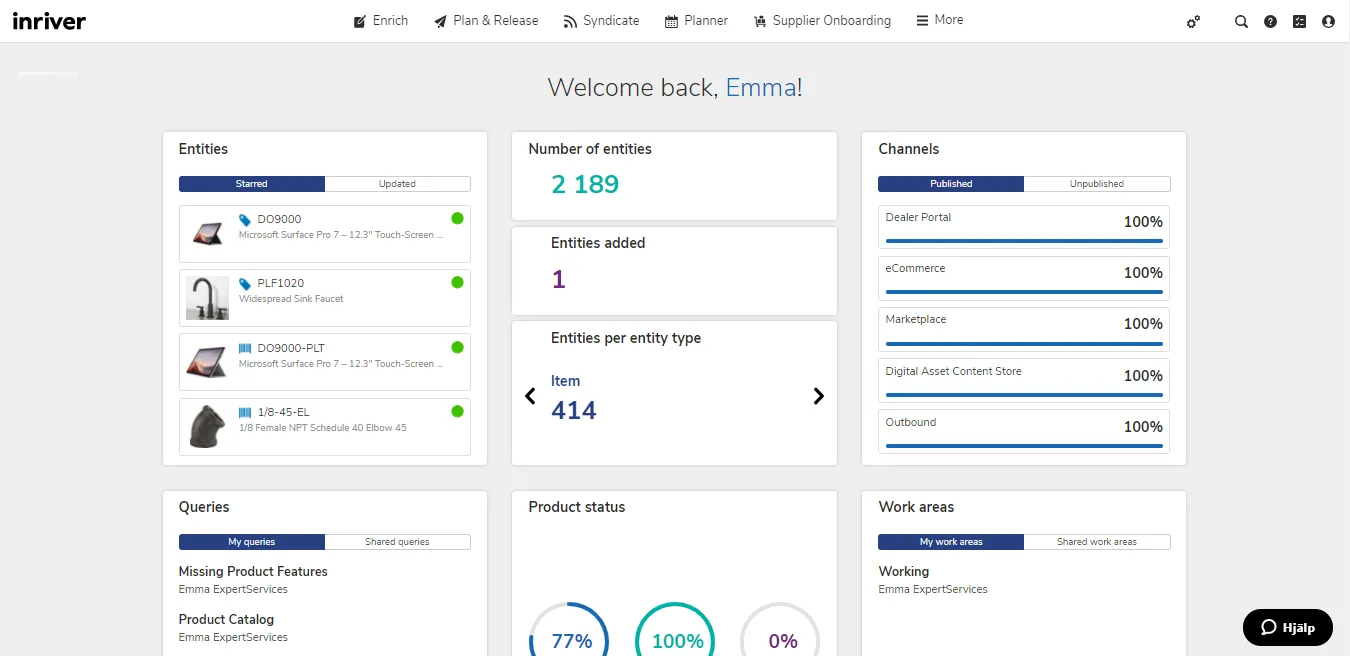Expand the More menu
This screenshot has height=656, width=1350.
point(939,20)
